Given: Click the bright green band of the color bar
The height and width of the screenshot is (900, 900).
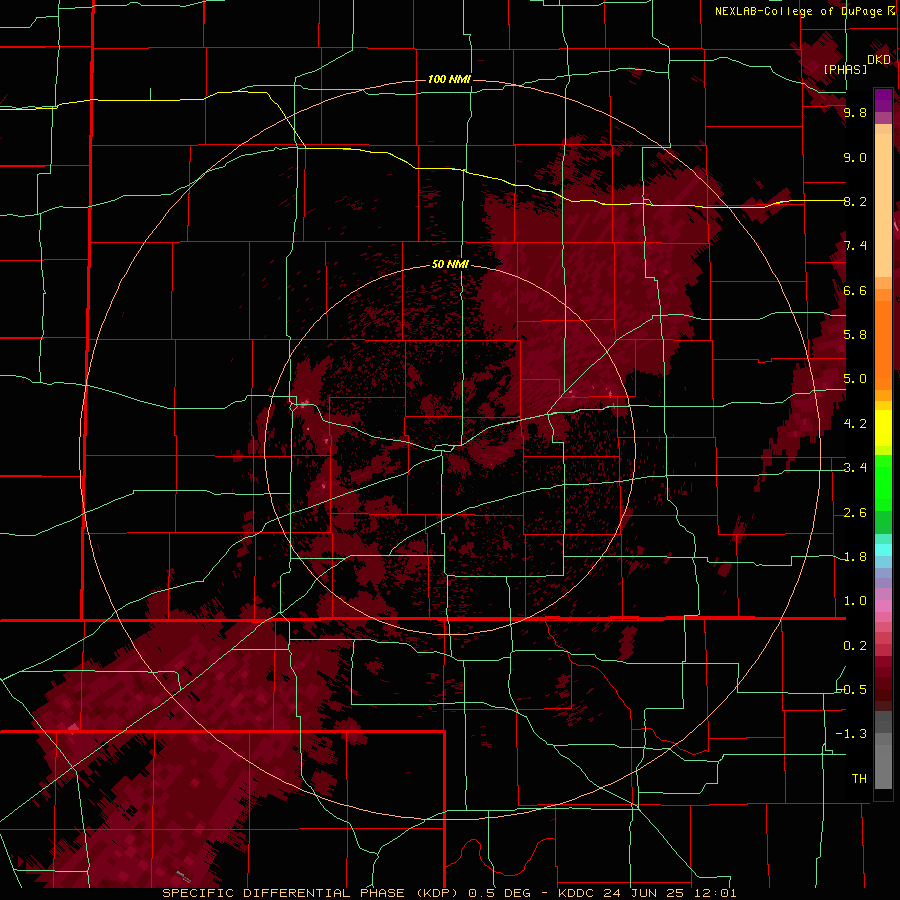Looking at the screenshot, I should pos(883,482).
